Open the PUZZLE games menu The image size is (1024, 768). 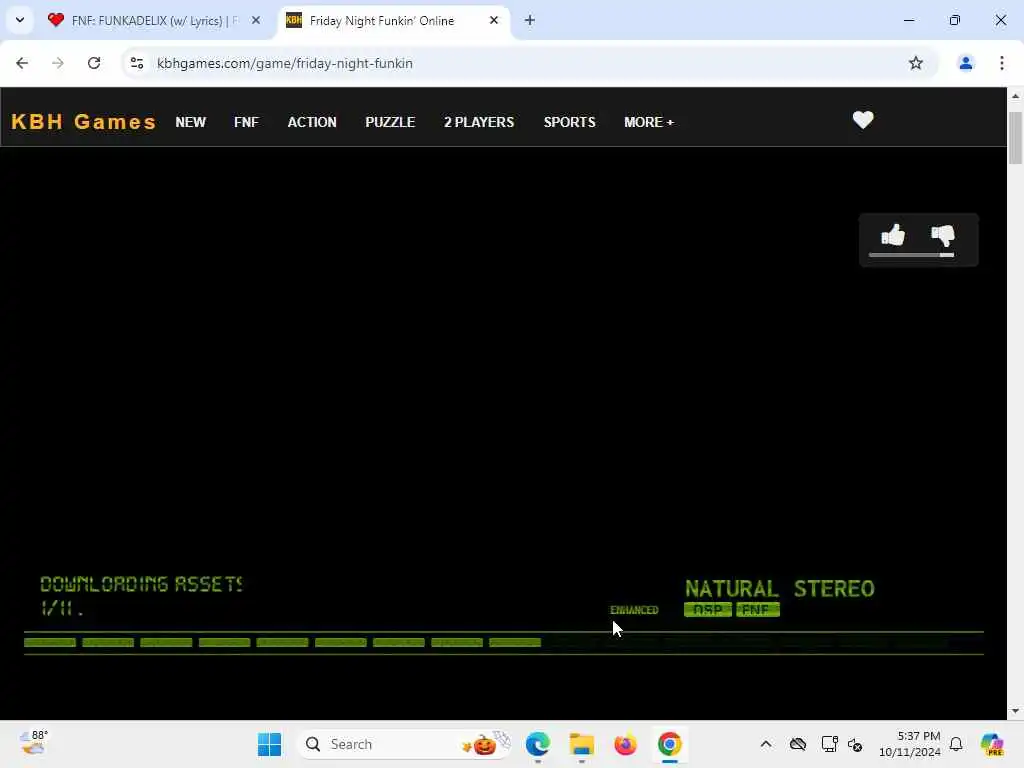tap(390, 122)
